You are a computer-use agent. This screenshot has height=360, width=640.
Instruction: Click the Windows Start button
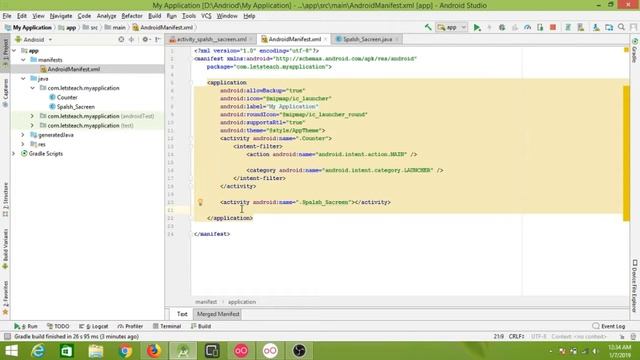pyautogui.click(x=11, y=351)
